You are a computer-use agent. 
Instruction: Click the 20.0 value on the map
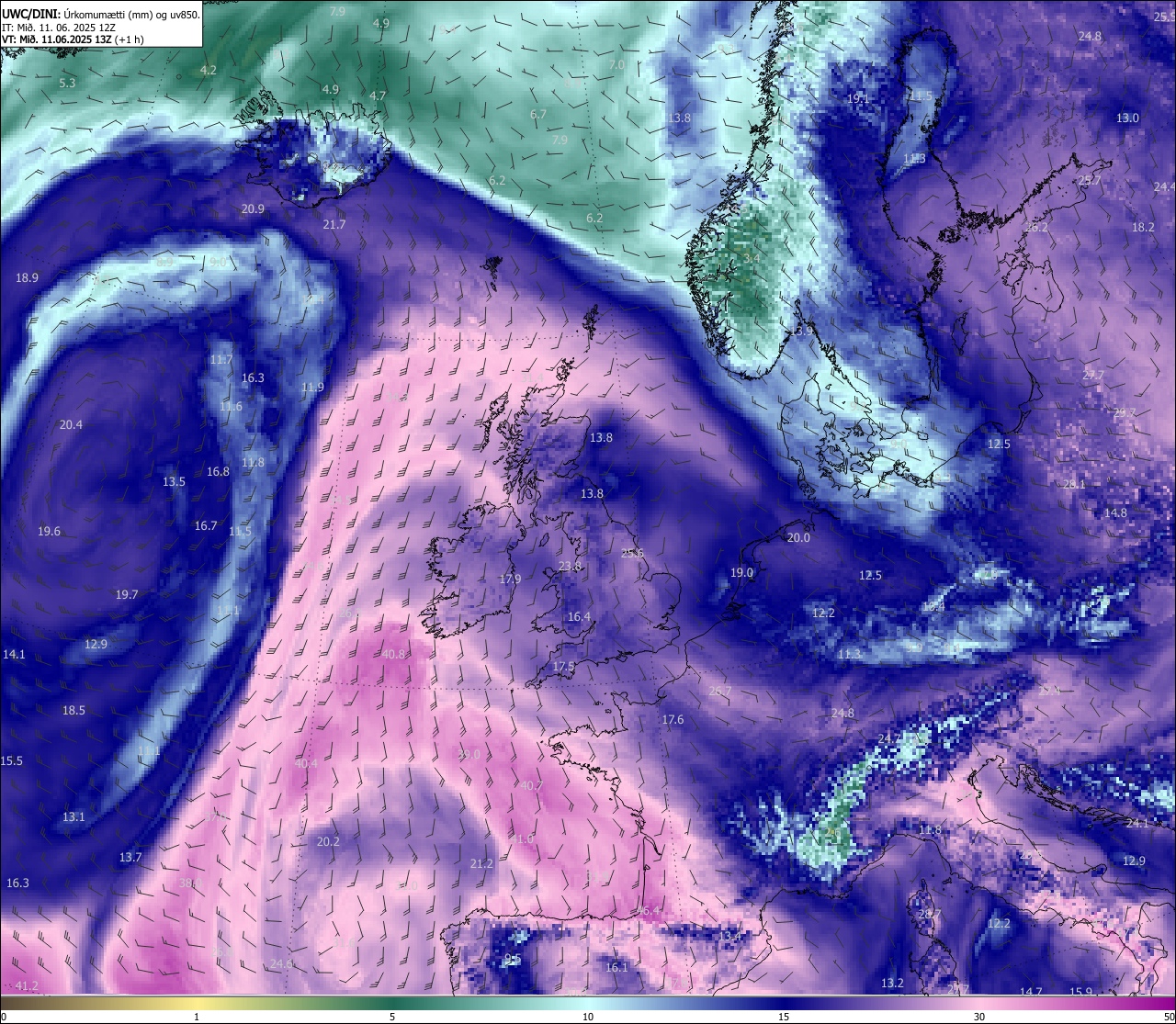click(x=798, y=537)
